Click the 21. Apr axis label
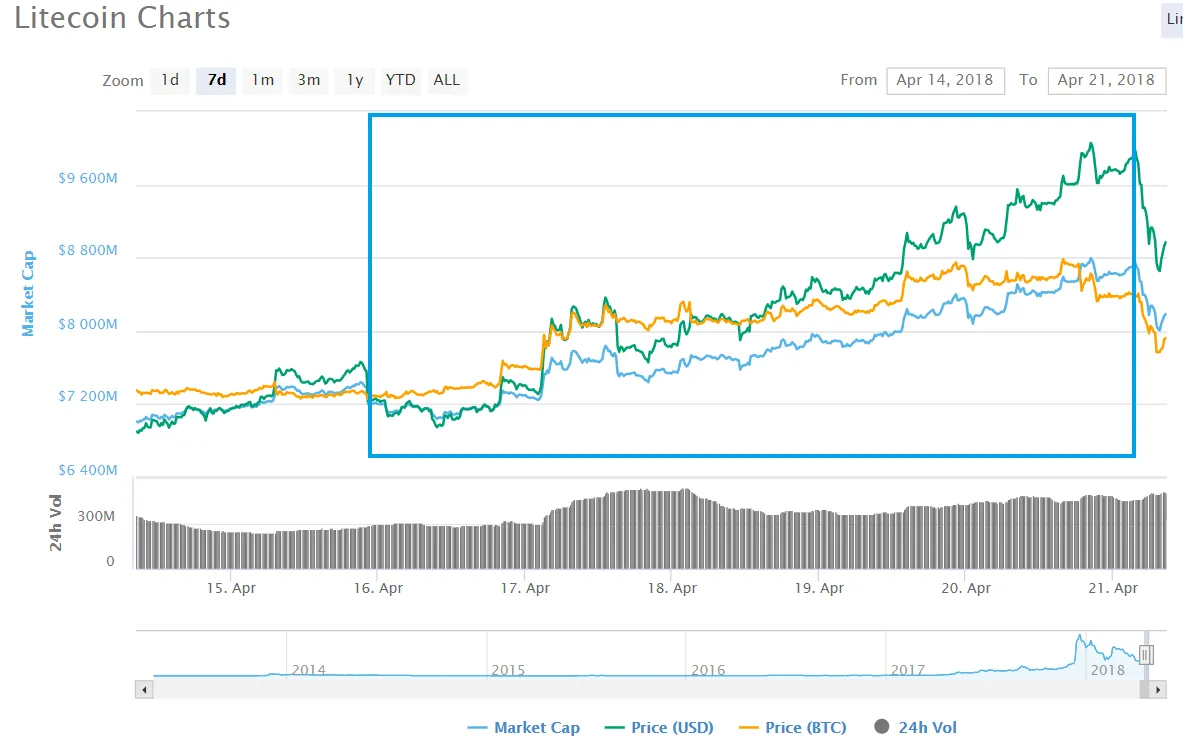 1113,588
